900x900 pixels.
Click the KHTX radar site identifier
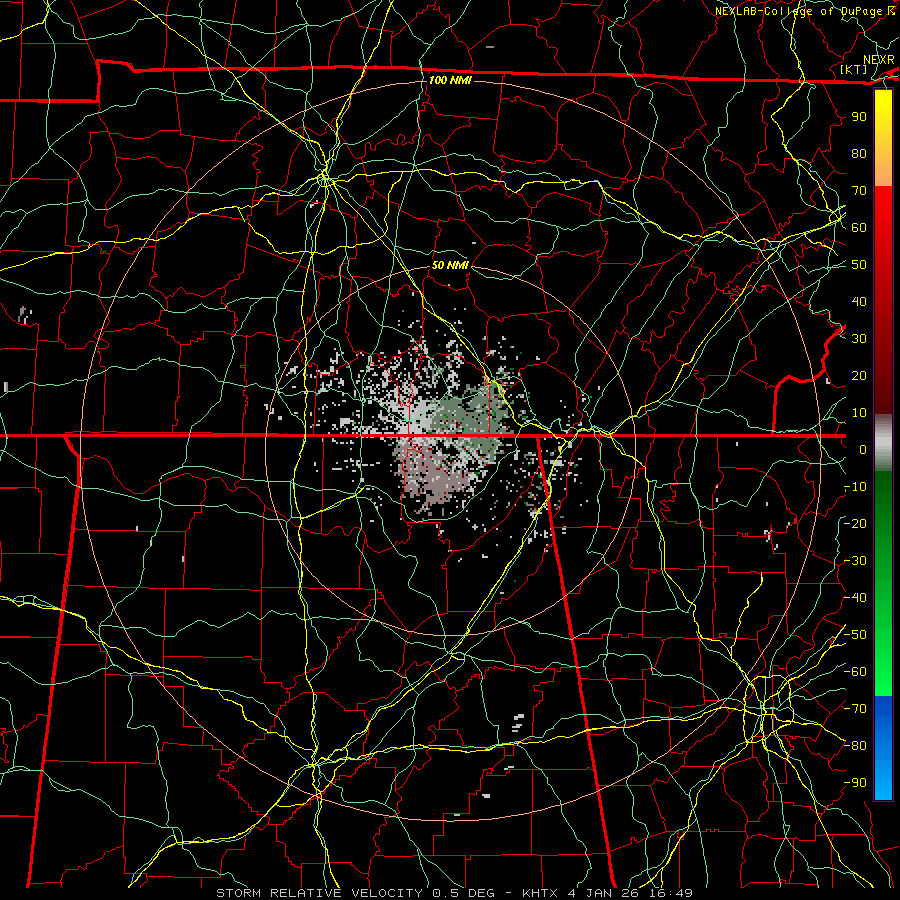(x=542, y=893)
